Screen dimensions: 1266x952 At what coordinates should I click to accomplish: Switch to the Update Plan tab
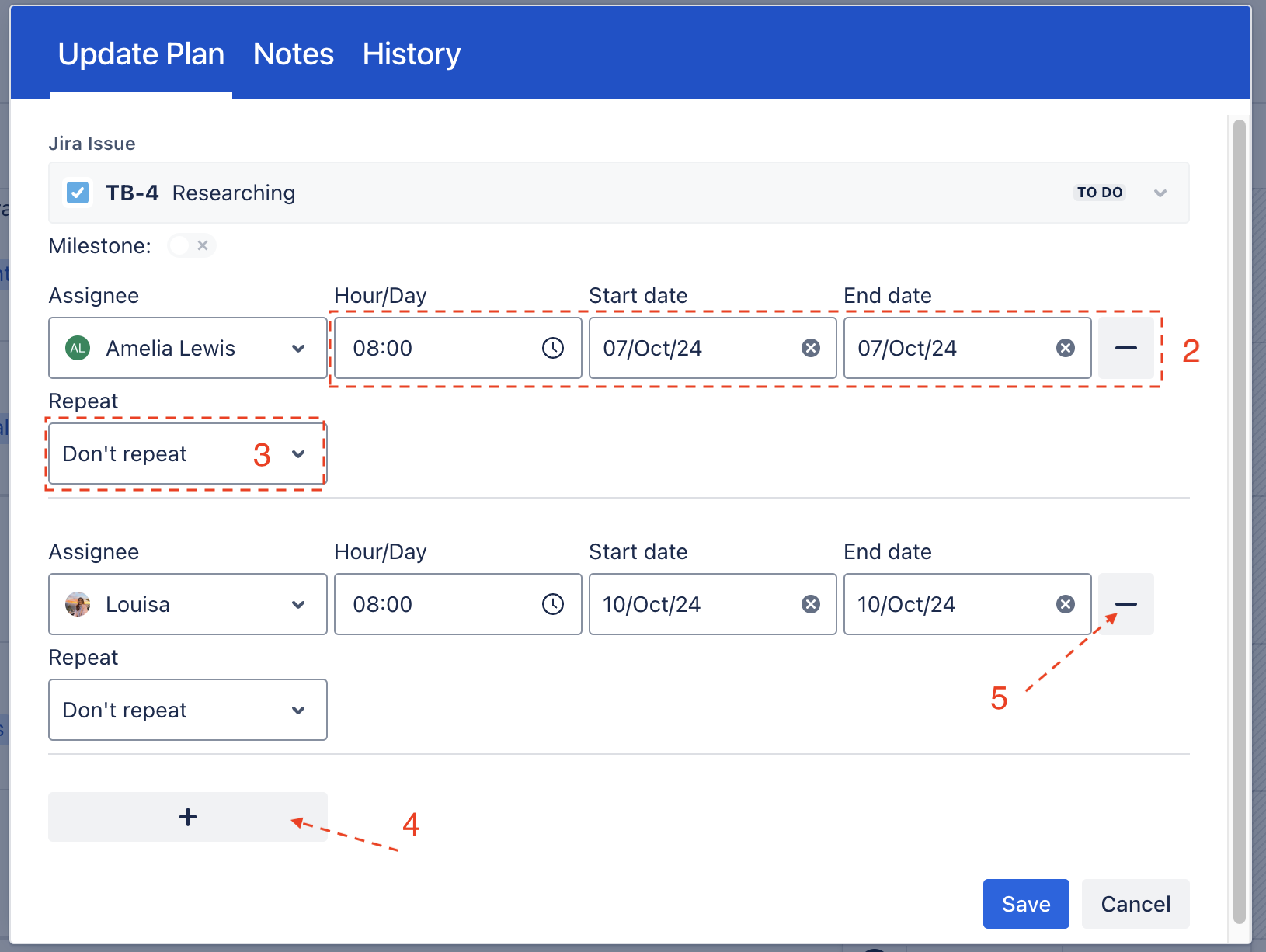point(141,54)
